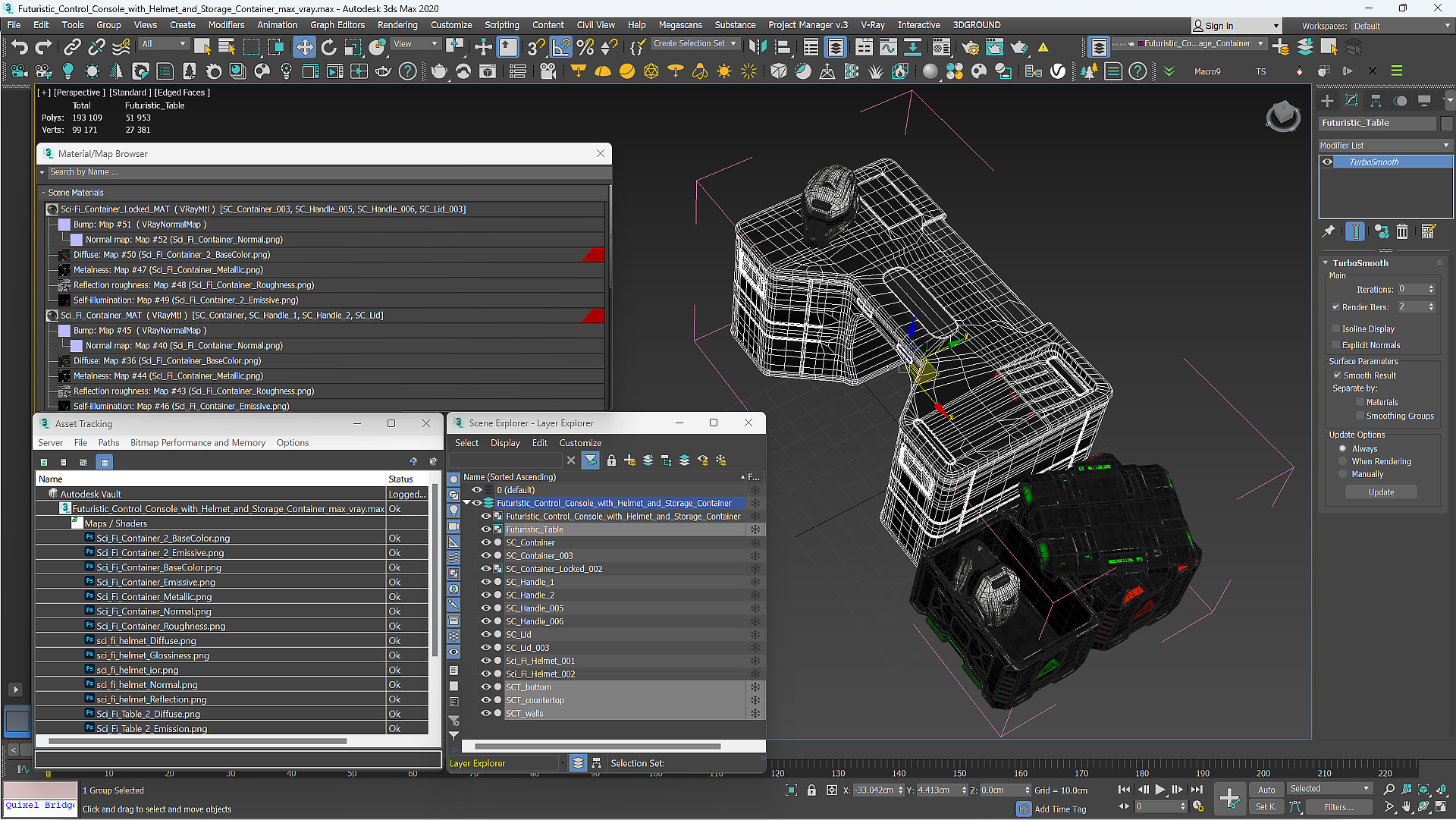The width and height of the screenshot is (1456, 820).
Task: Toggle the Angle Snap tool
Action: [x=560, y=47]
